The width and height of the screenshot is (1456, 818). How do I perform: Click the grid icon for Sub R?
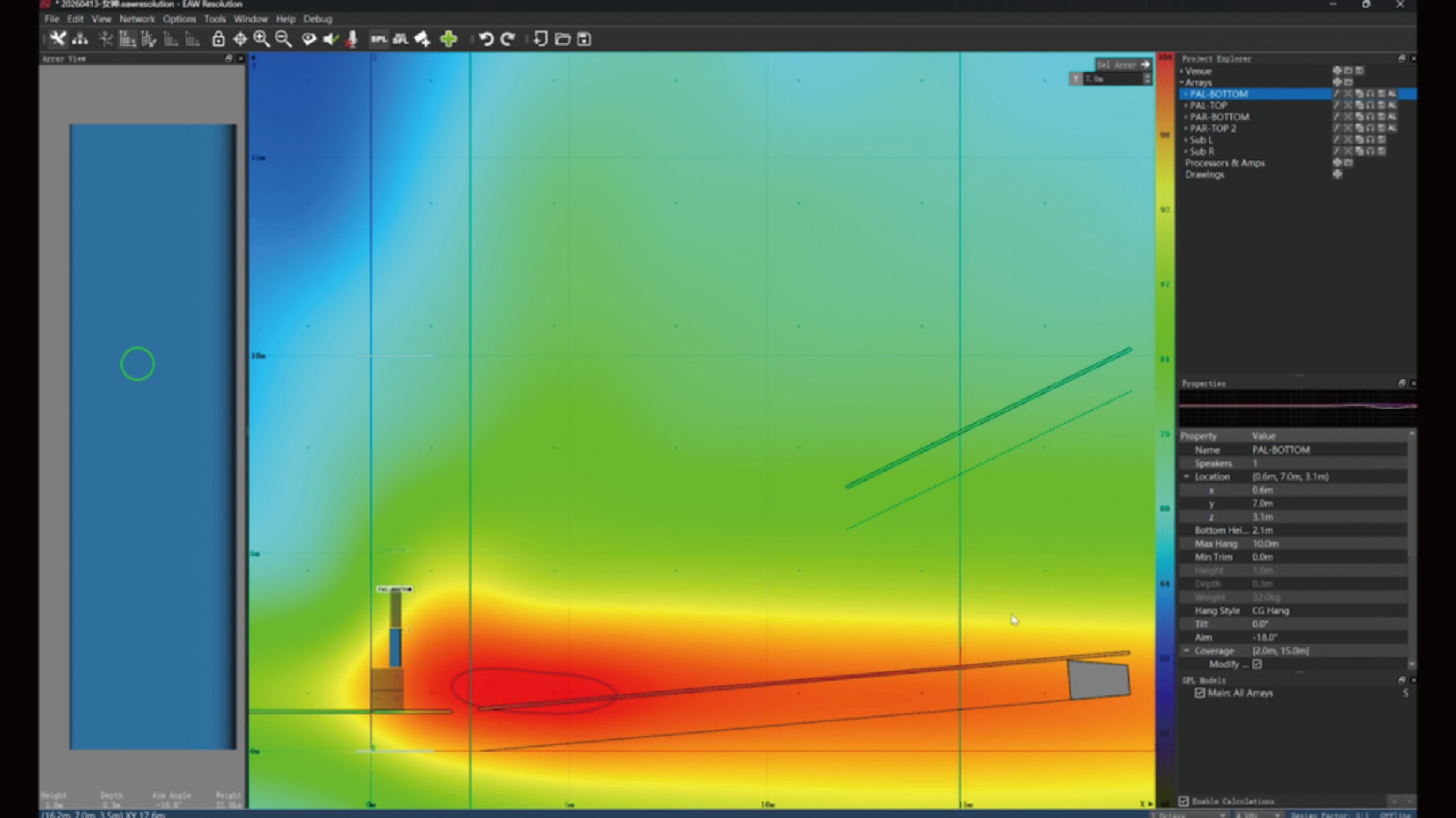click(1381, 151)
